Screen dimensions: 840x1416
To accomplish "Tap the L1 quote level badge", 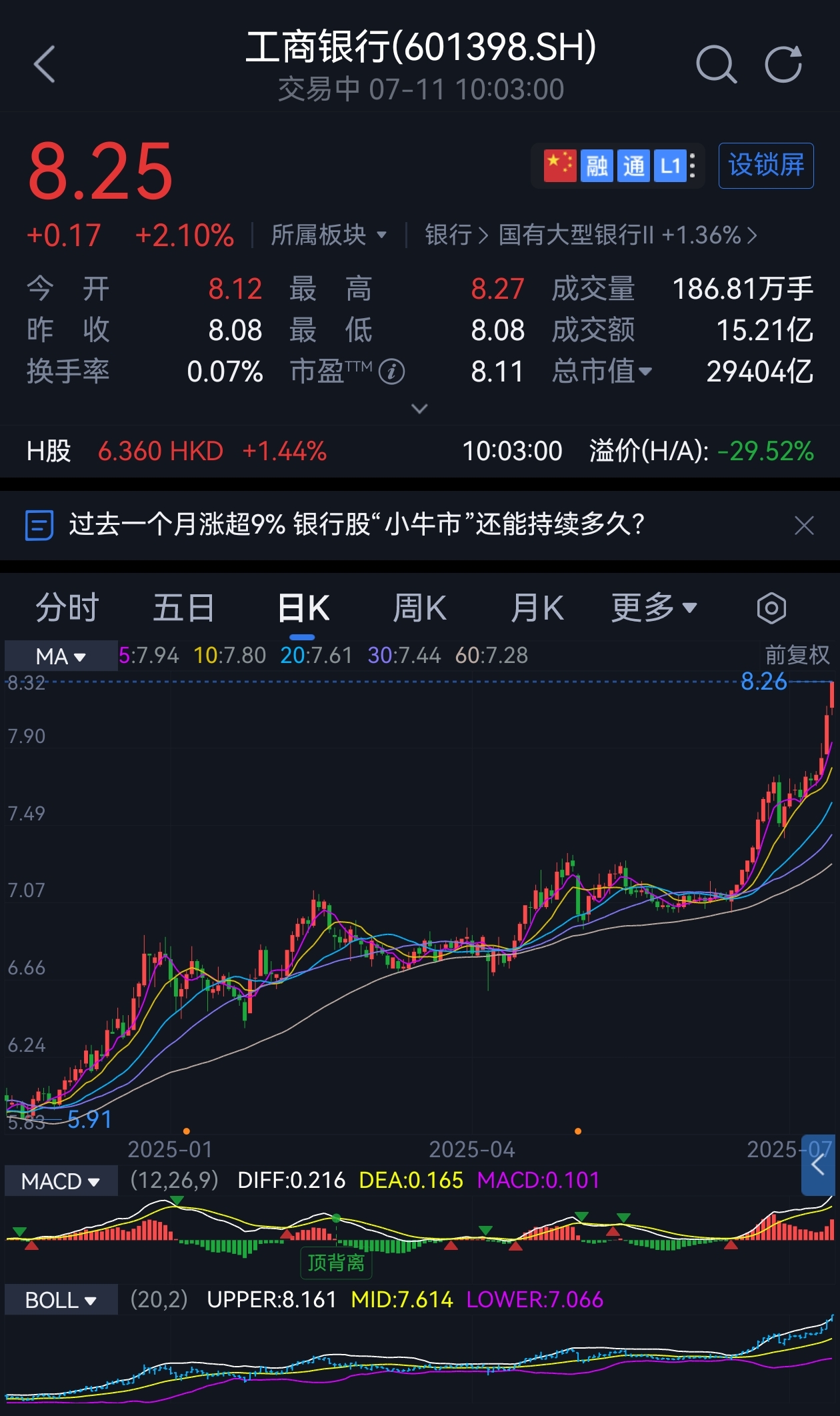I will (669, 165).
